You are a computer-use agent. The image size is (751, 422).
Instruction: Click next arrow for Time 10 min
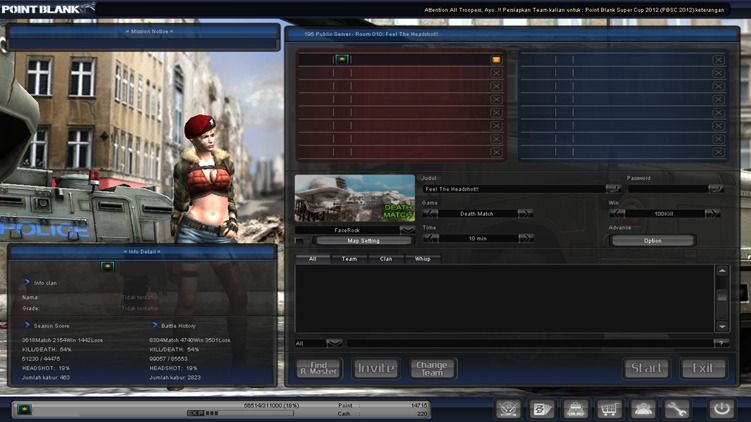coord(525,238)
